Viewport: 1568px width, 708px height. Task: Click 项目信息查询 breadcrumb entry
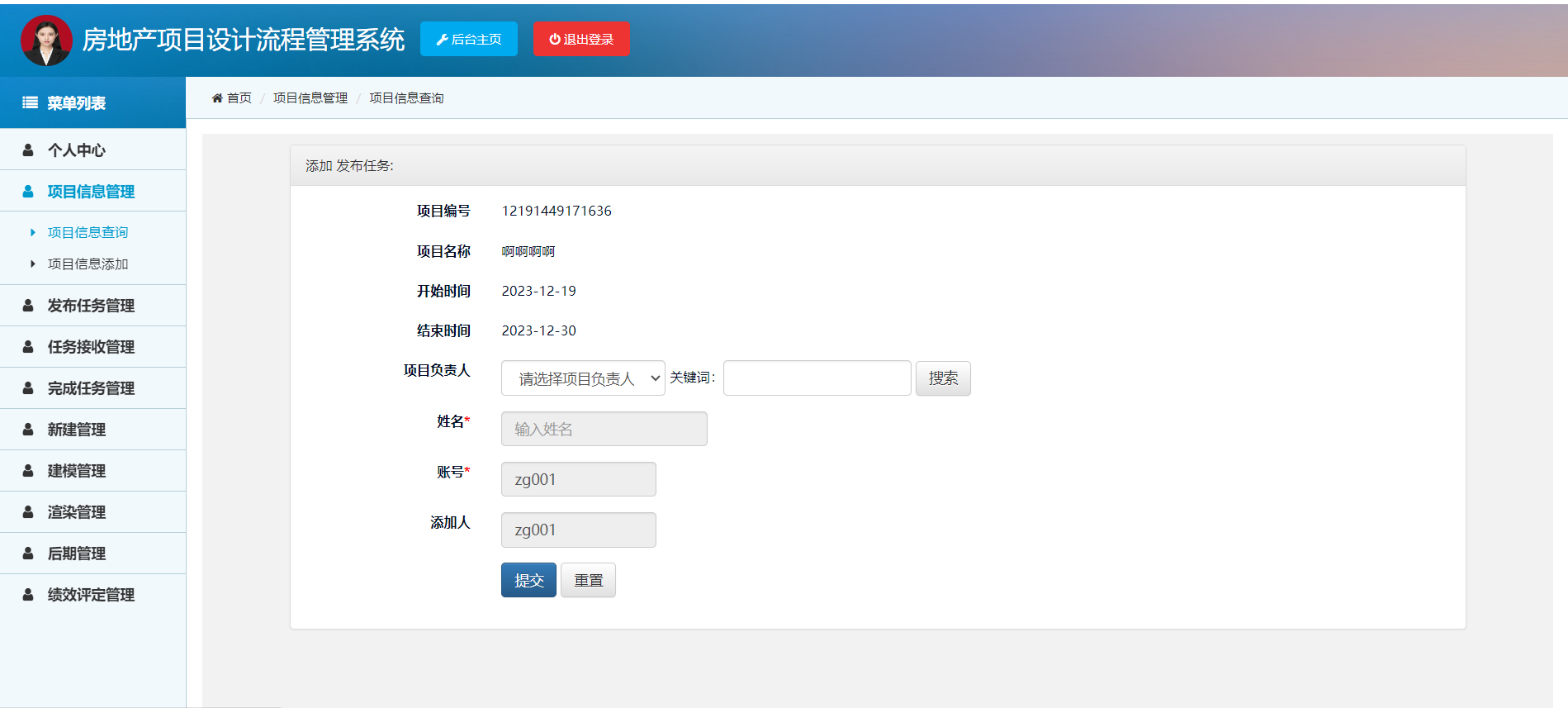406,97
